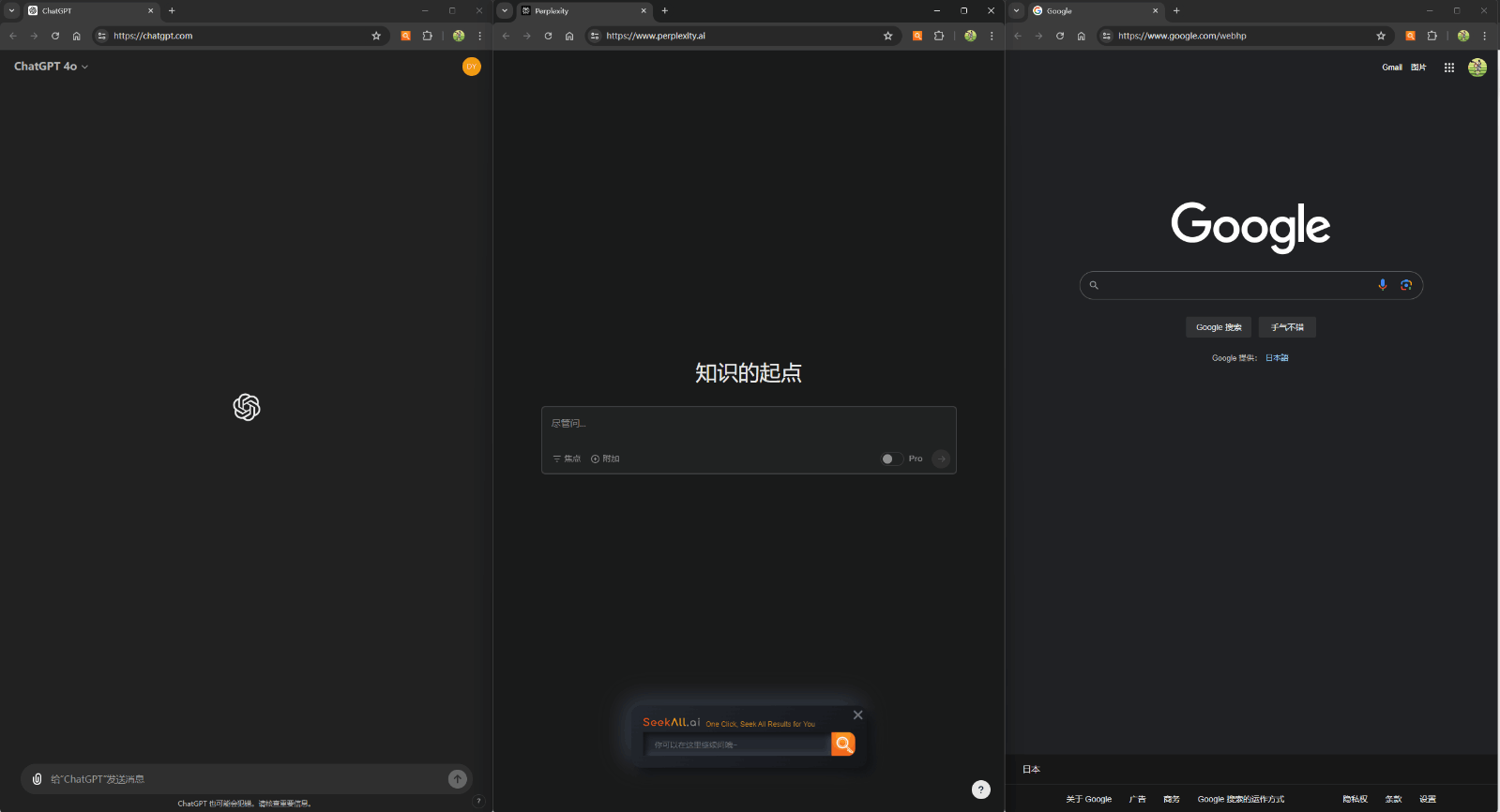1500x812 pixels.
Task: Reload the Google page
Action: (1060, 36)
